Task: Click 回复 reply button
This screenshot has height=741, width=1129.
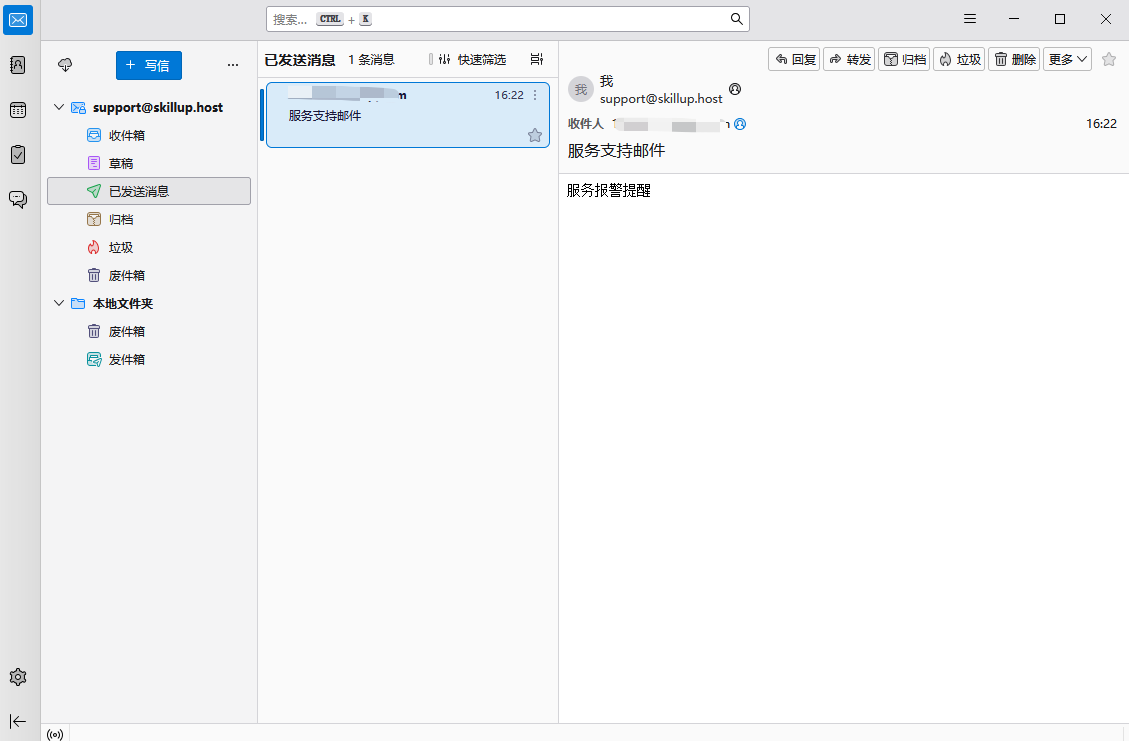Action: pos(794,60)
